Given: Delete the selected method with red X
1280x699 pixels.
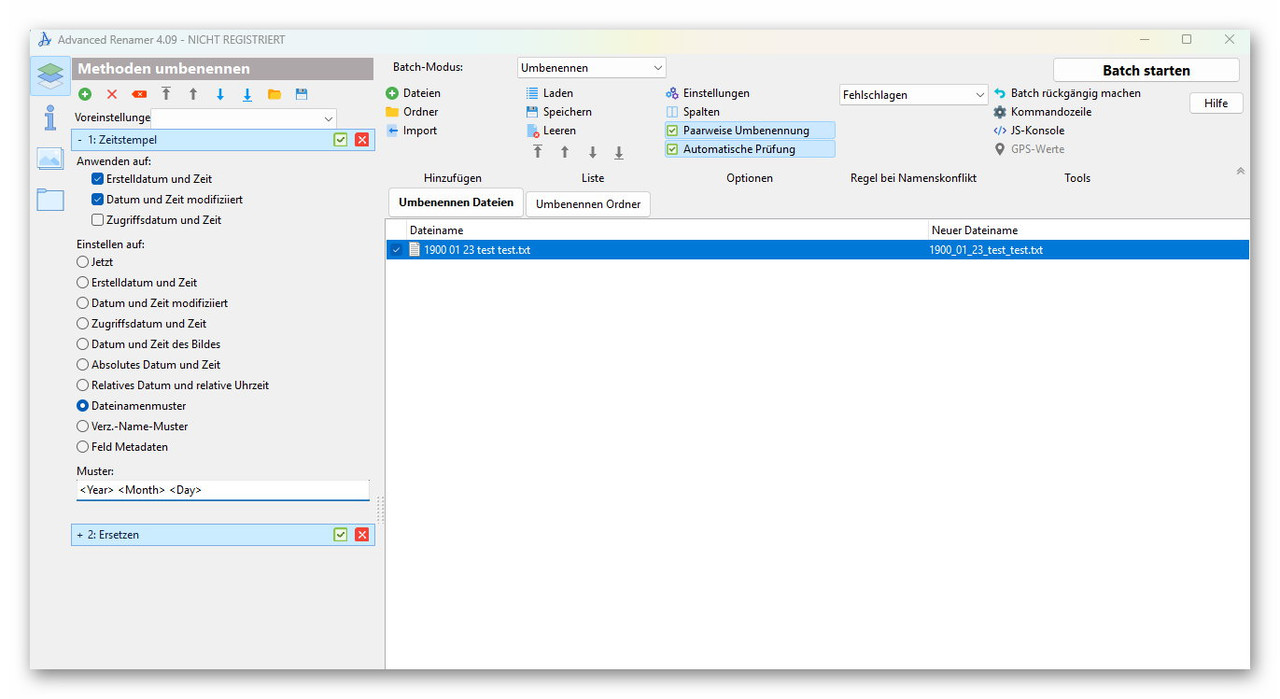Looking at the screenshot, I should tap(112, 94).
